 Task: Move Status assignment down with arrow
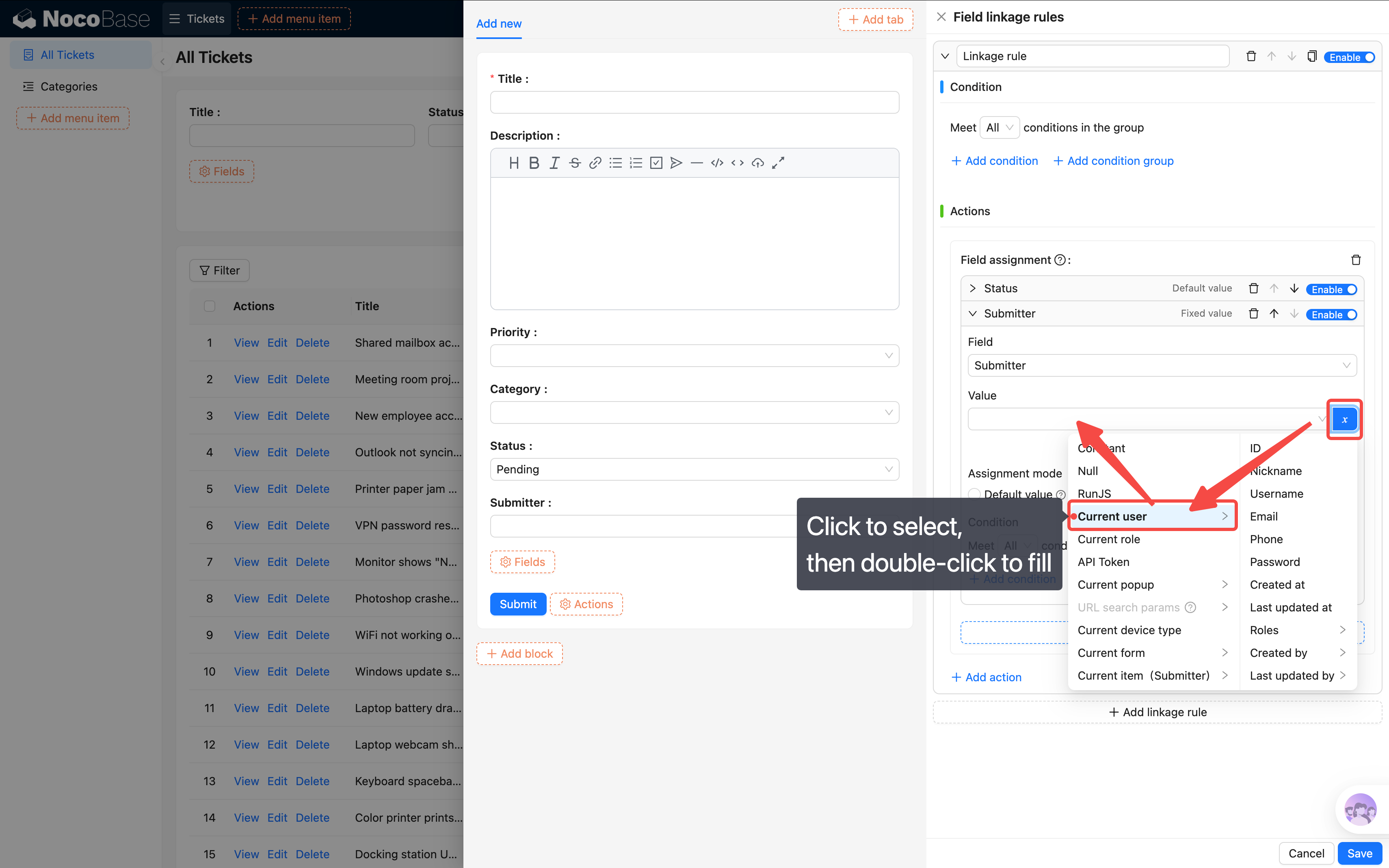[x=1294, y=289]
